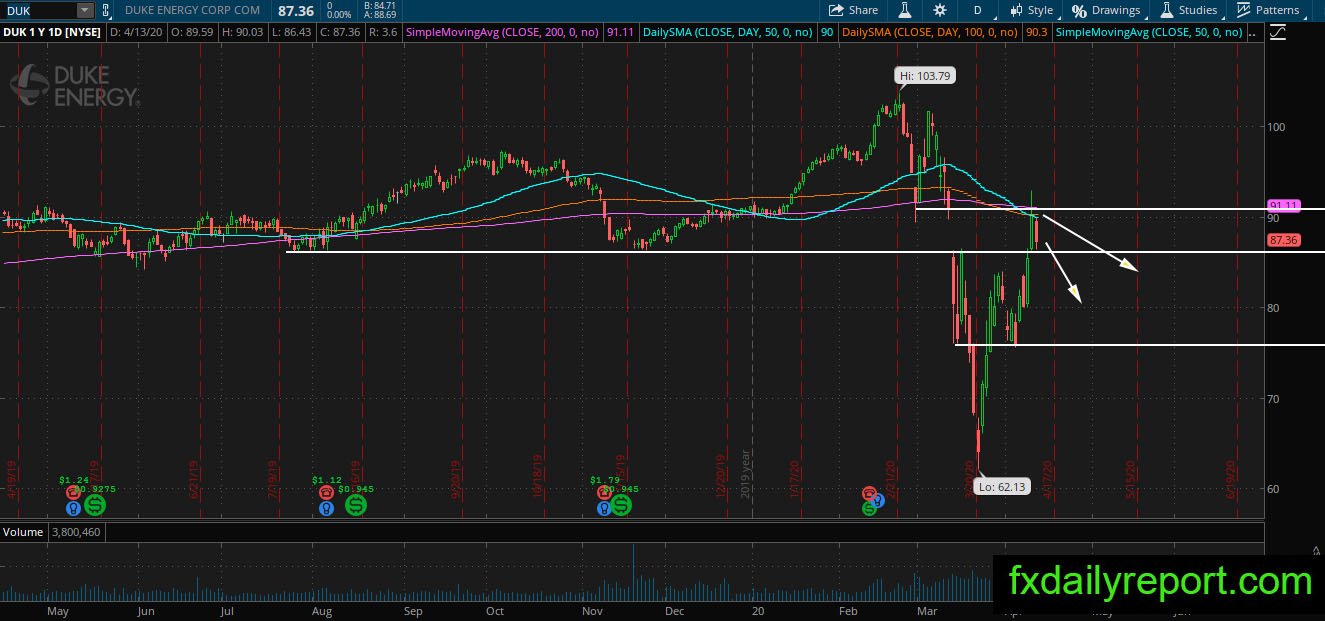The height and width of the screenshot is (621, 1325).
Task: Click the November green dividend dollar icon
Action: tap(620, 506)
